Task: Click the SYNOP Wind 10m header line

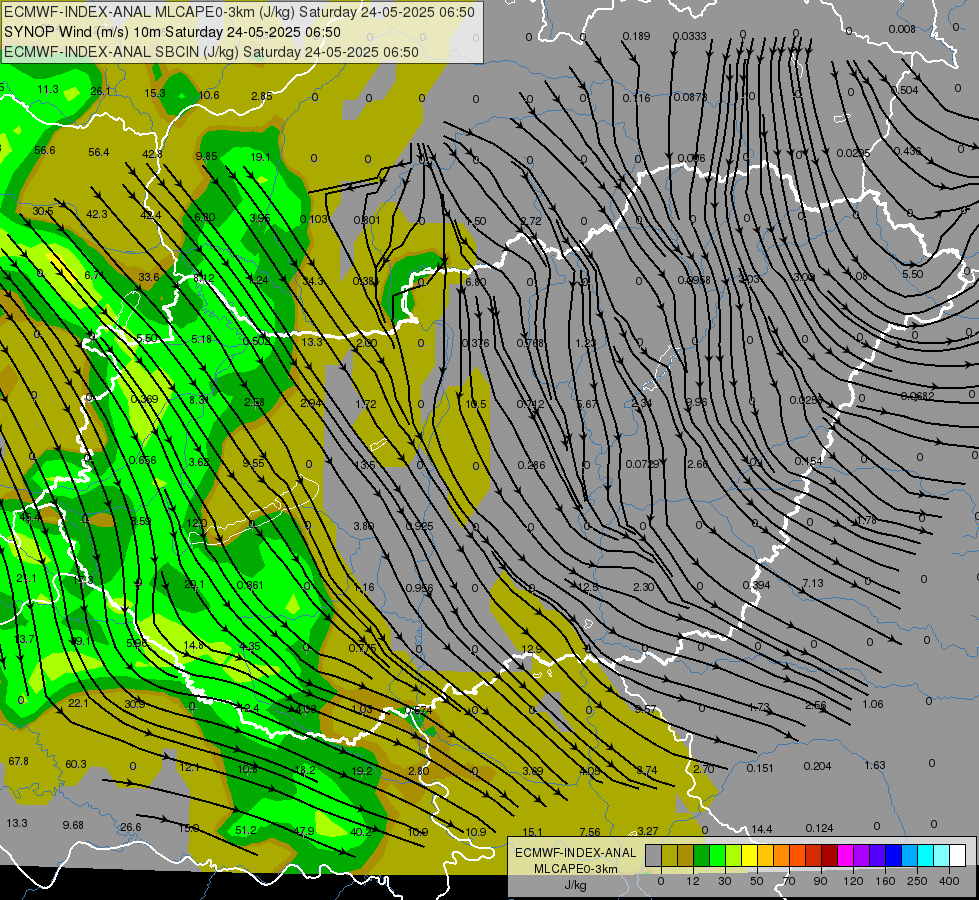Action: pyautogui.click(x=172, y=32)
